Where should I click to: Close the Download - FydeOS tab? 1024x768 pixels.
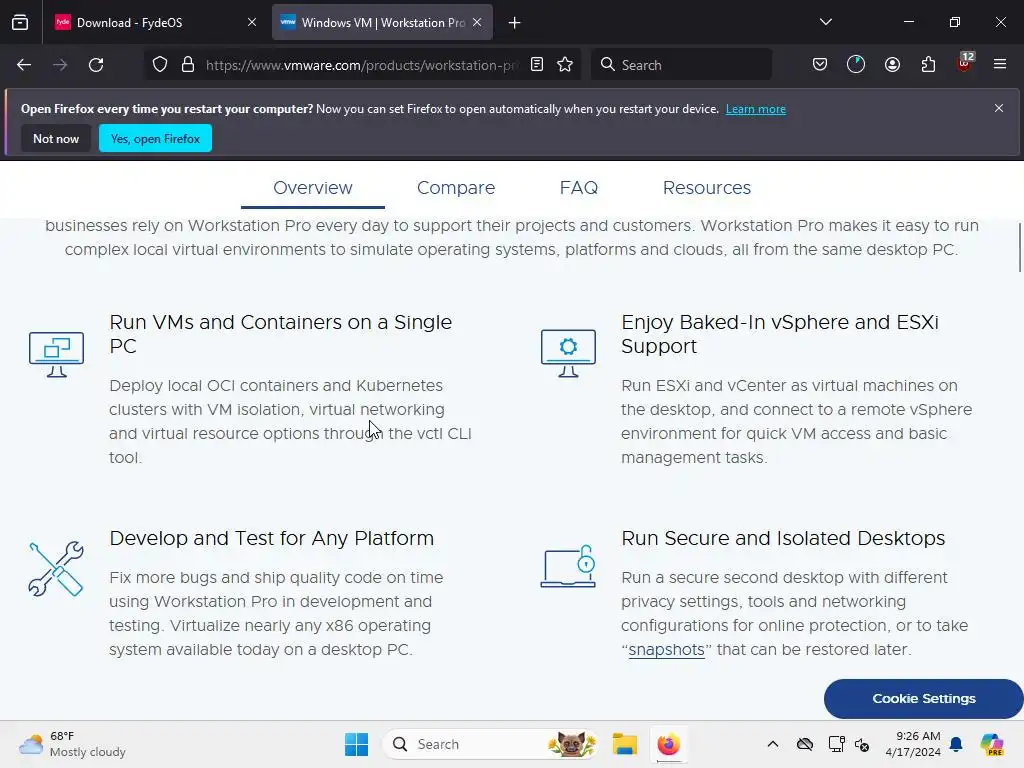(x=252, y=22)
